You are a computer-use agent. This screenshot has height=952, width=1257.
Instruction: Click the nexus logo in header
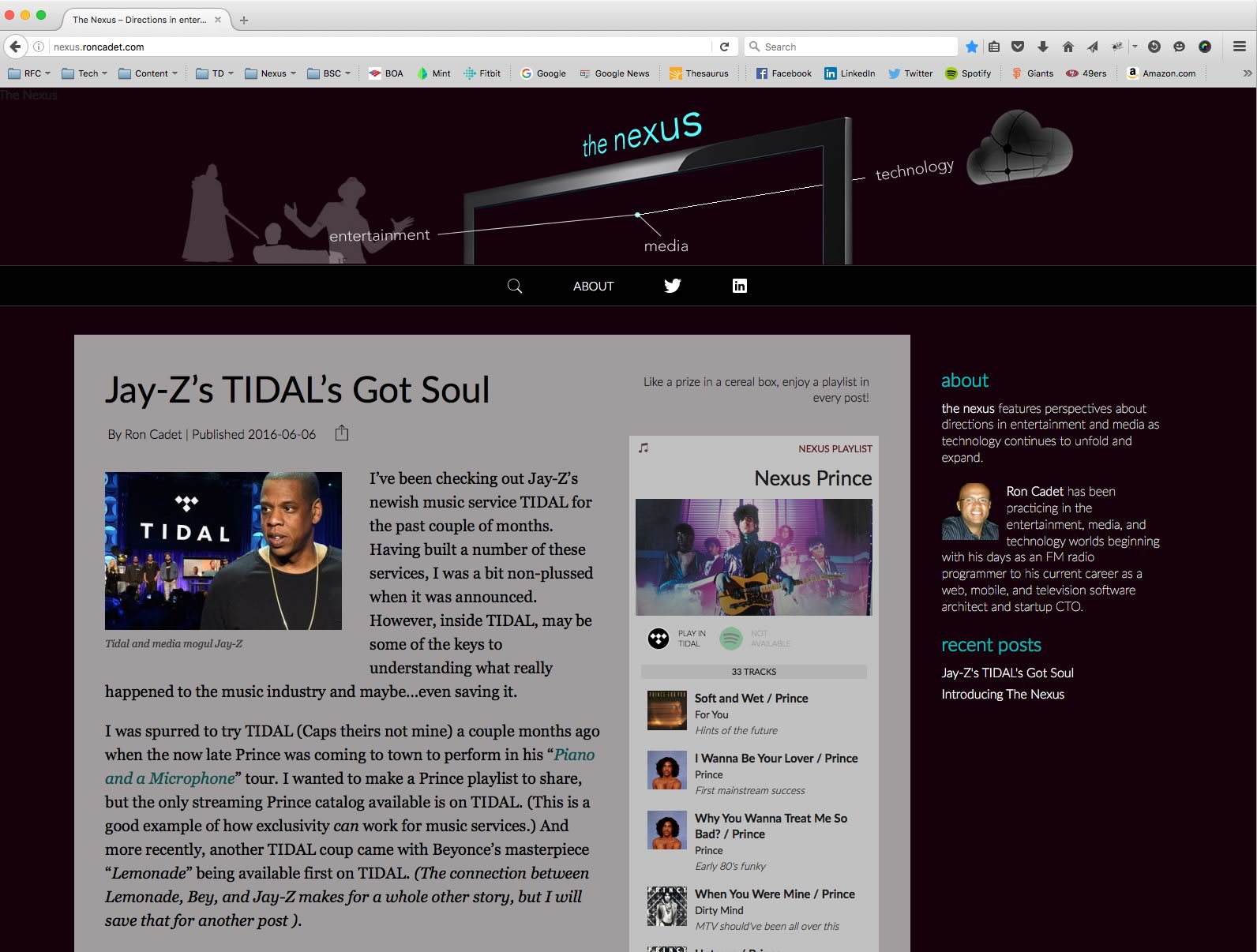pyautogui.click(x=642, y=133)
